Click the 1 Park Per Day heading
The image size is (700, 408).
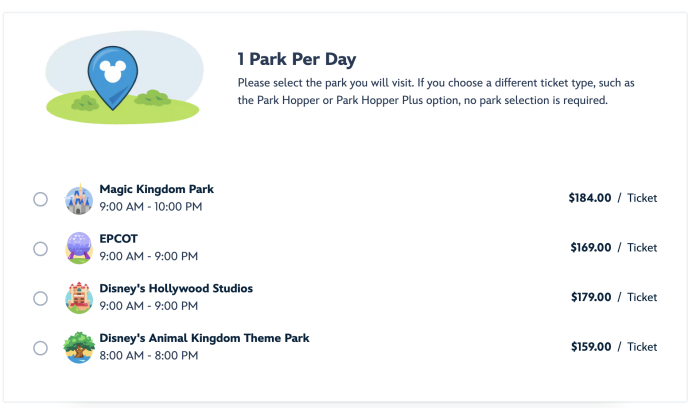click(296, 60)
